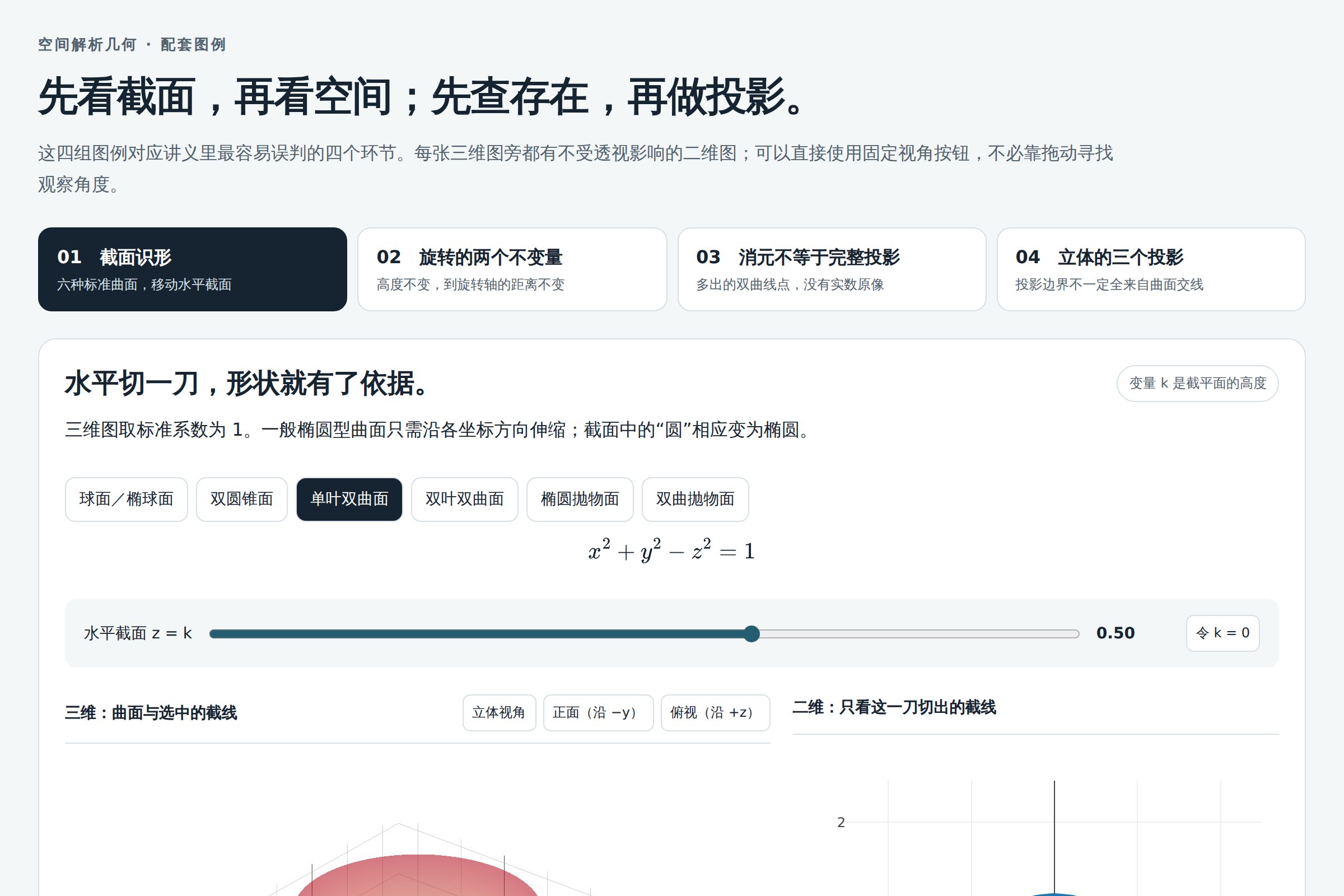
Task: Select the 椭圆抛物面 surface
Action: click(580, 500)
